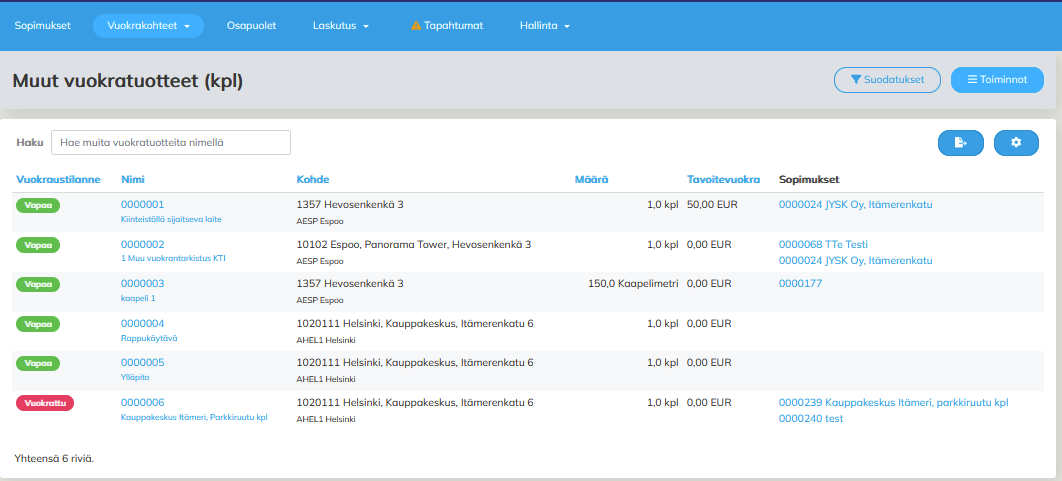This screenshot has height=481, width=1062.
Task: Sort the table by Nimi column
Action: pyautogui.click(x=132, y=180)
